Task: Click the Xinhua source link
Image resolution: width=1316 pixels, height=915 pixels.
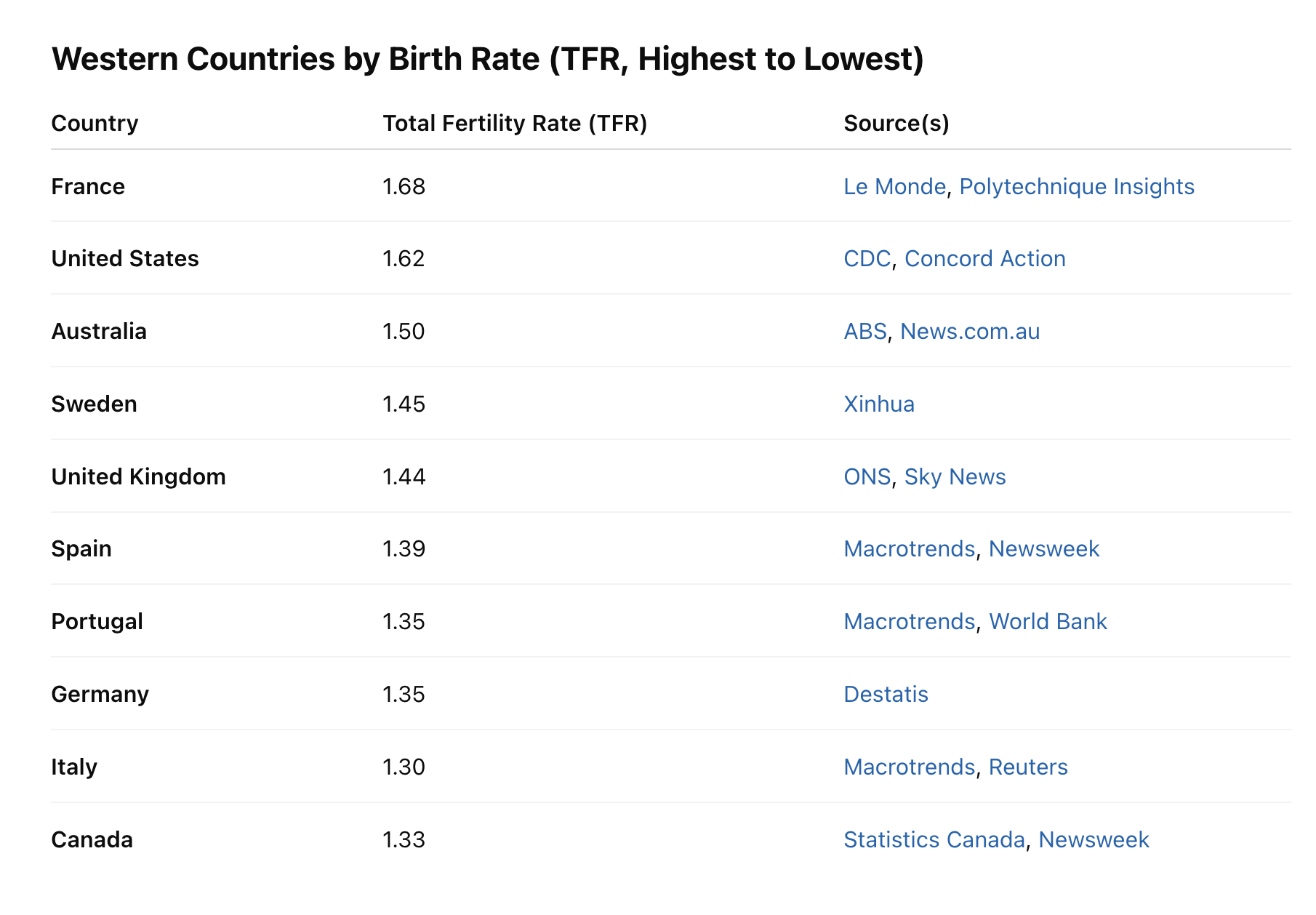Action: coord(879,404)
